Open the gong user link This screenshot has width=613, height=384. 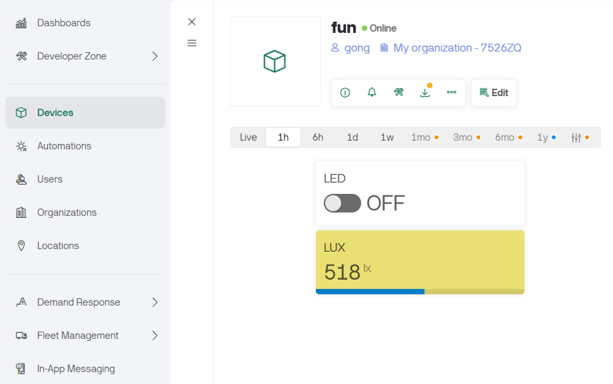pyautogui.click(x=350, y=48)
